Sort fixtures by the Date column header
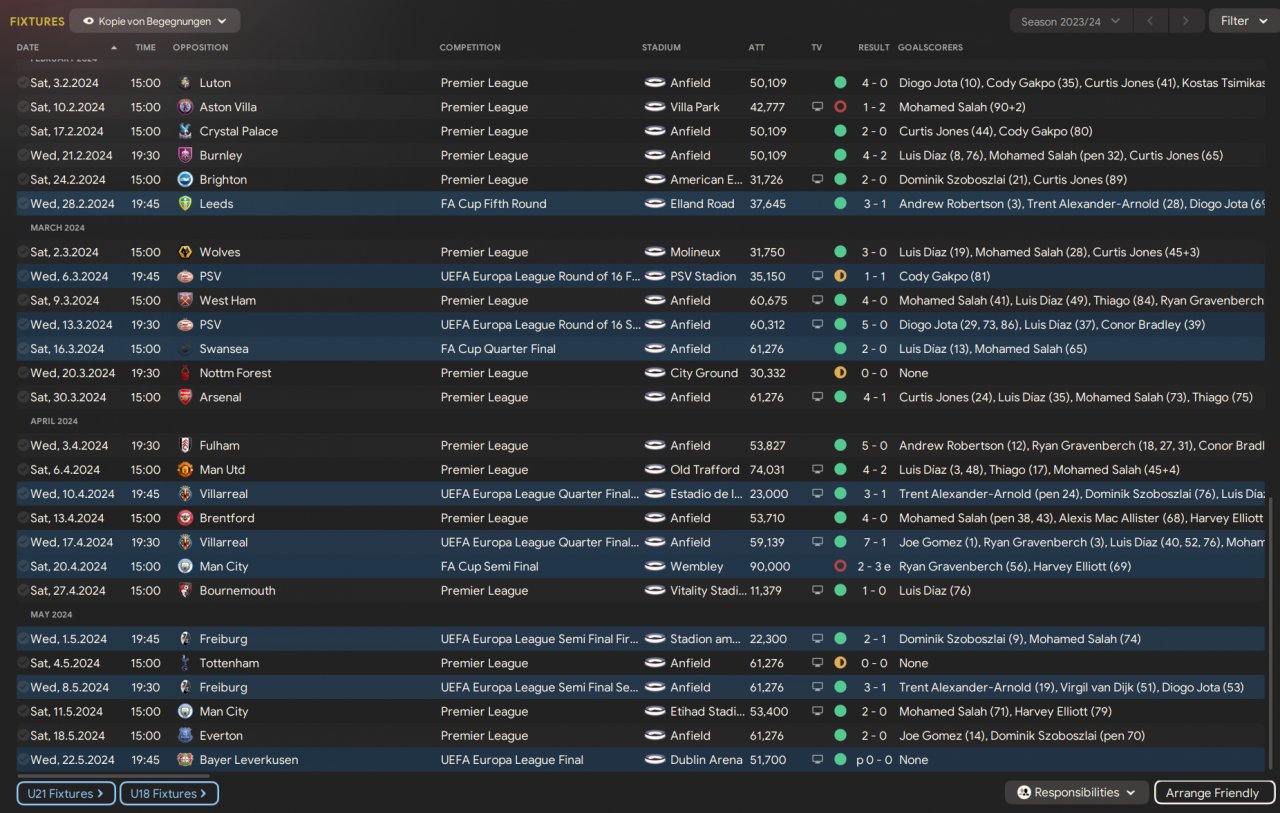The height and width of the screenshot is (813, 1280). pyautogui.click(x=28, y=47)
